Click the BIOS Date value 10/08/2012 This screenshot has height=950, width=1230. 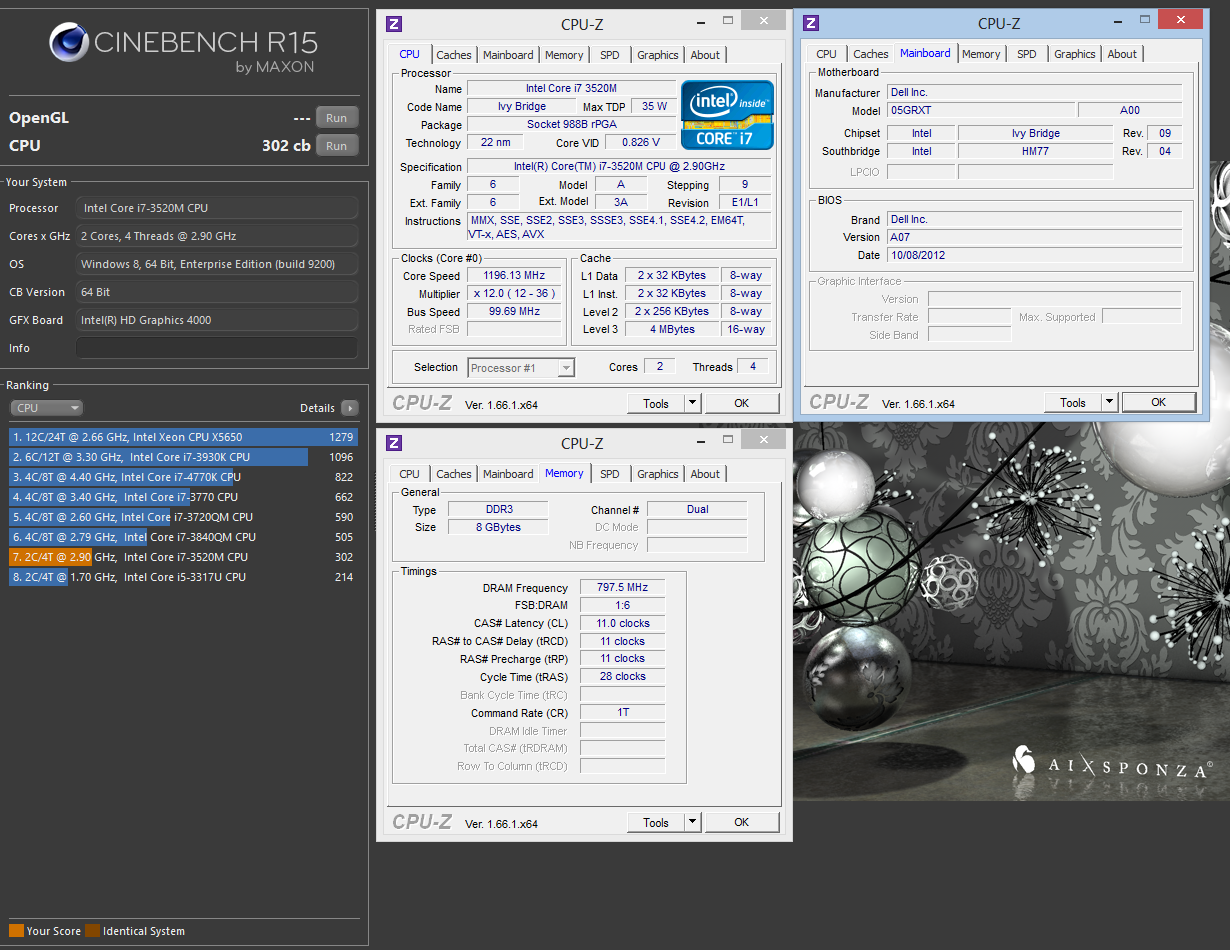(1034, 255)
